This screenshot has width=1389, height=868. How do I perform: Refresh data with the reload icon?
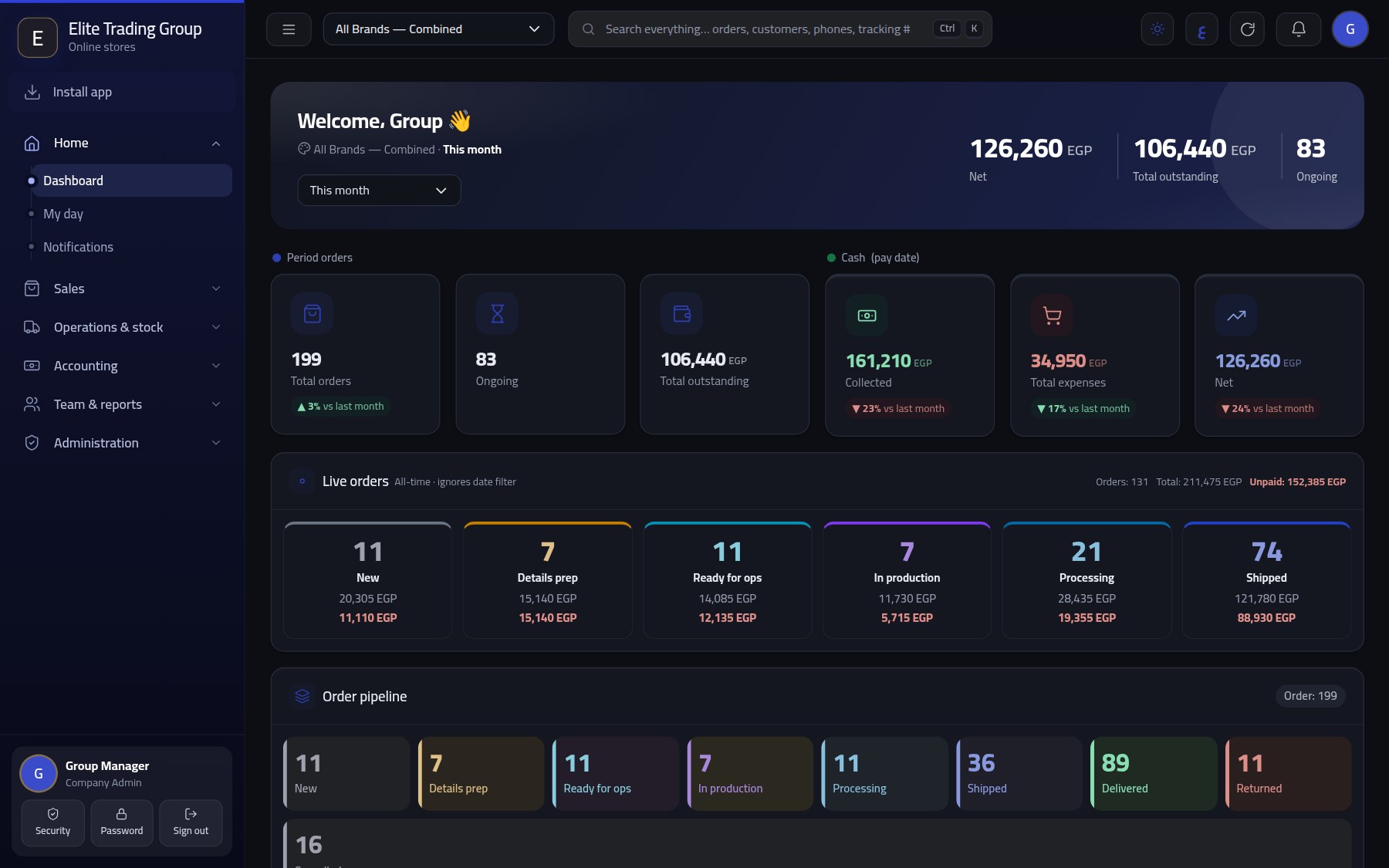(x=1247, y=29)
